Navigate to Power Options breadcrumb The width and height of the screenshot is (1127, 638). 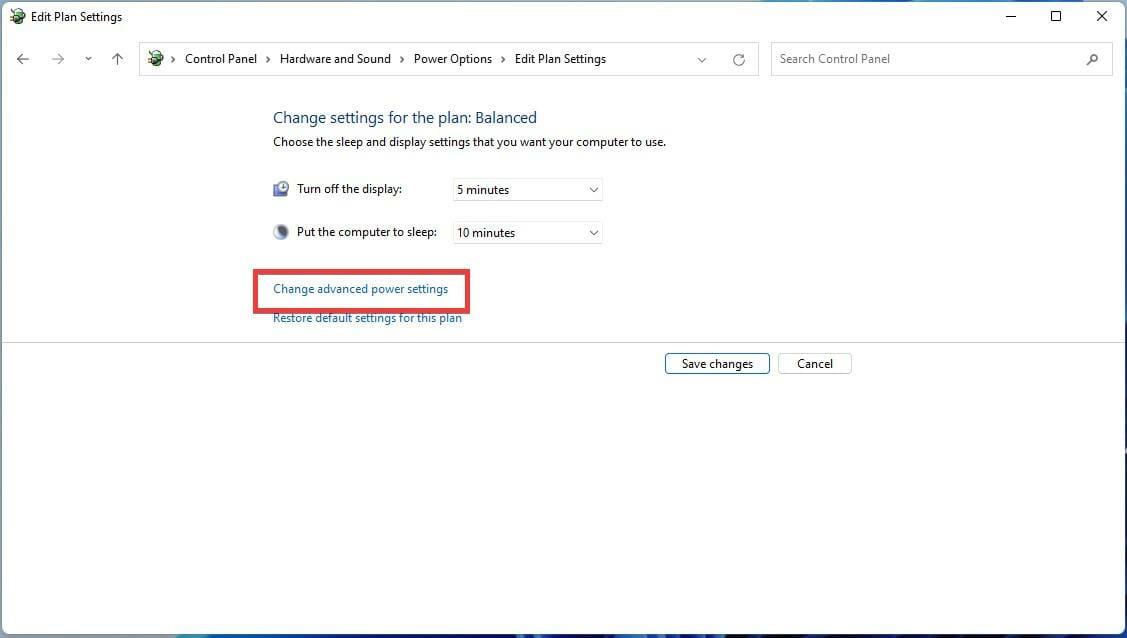pos(453,59)
